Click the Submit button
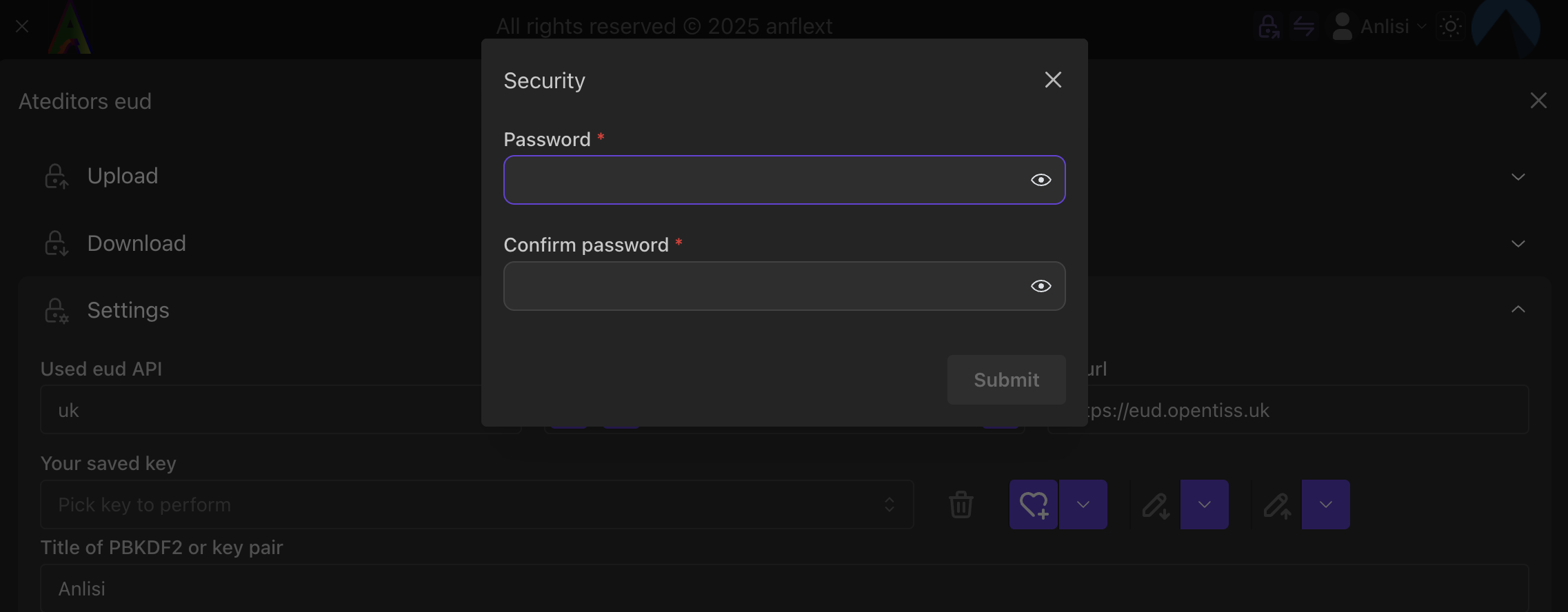Image resolution: width=1568 pixels, height=612 pixels. [x=1006, y=380]
